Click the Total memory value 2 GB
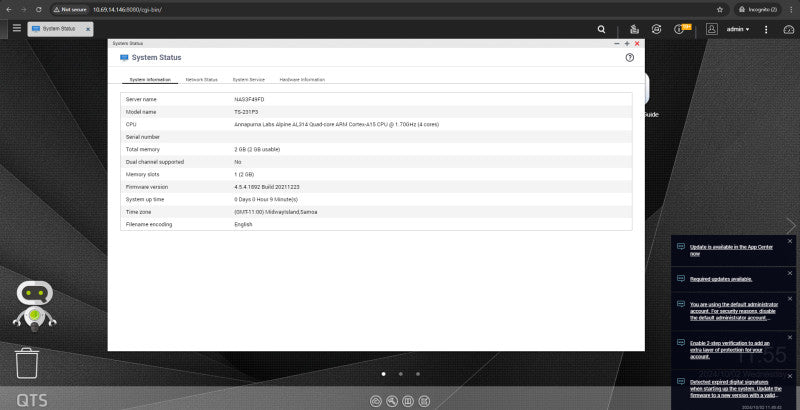 257,149
